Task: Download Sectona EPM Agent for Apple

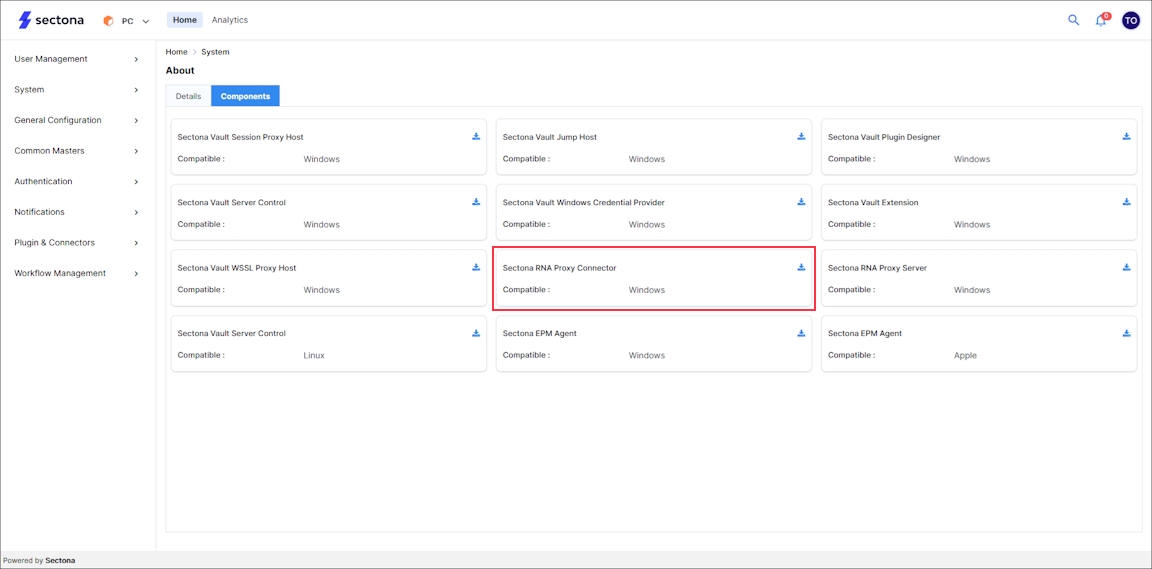Action: click(x=1126, y=333)
